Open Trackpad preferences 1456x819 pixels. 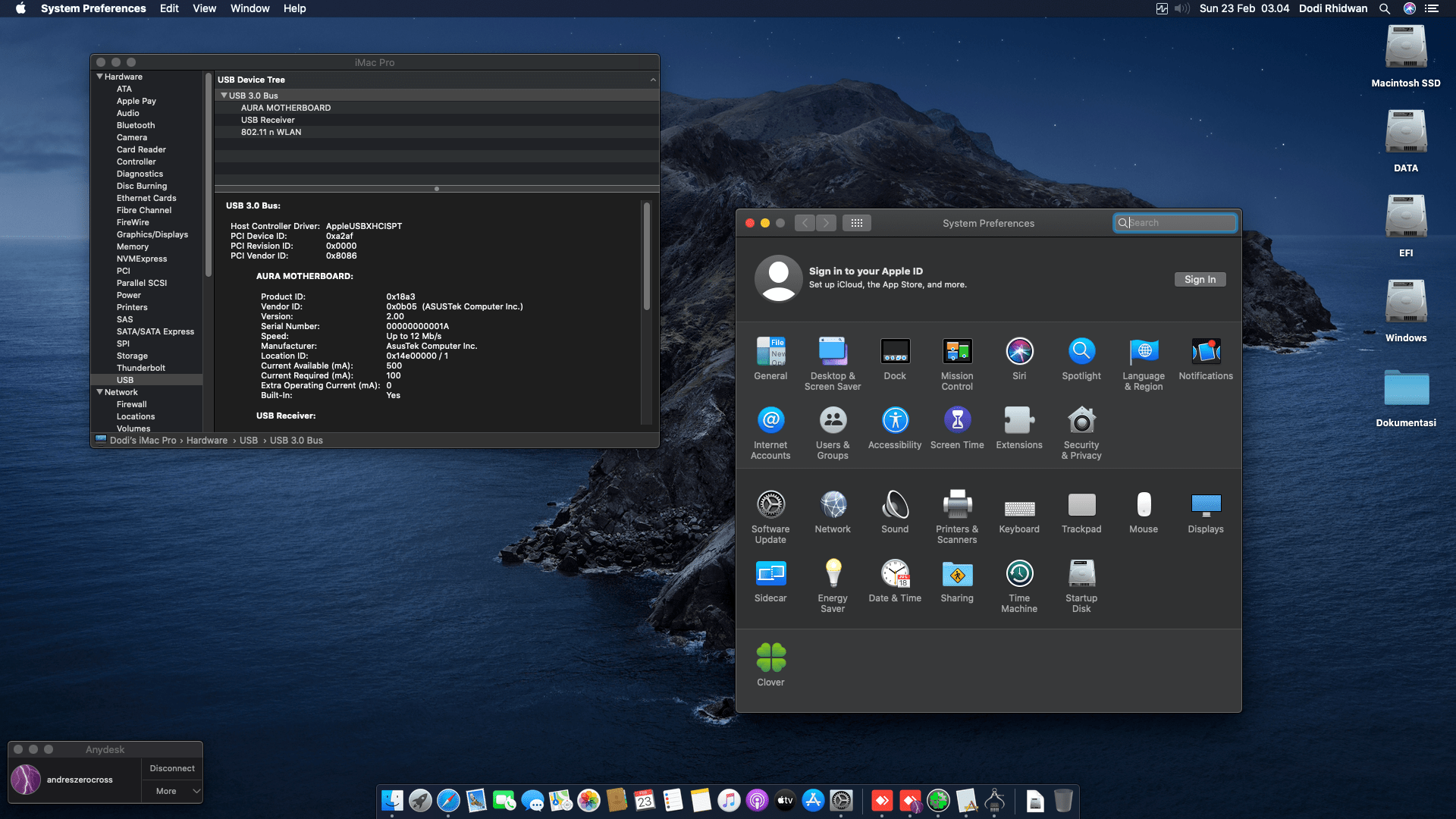coord(1081,512)
